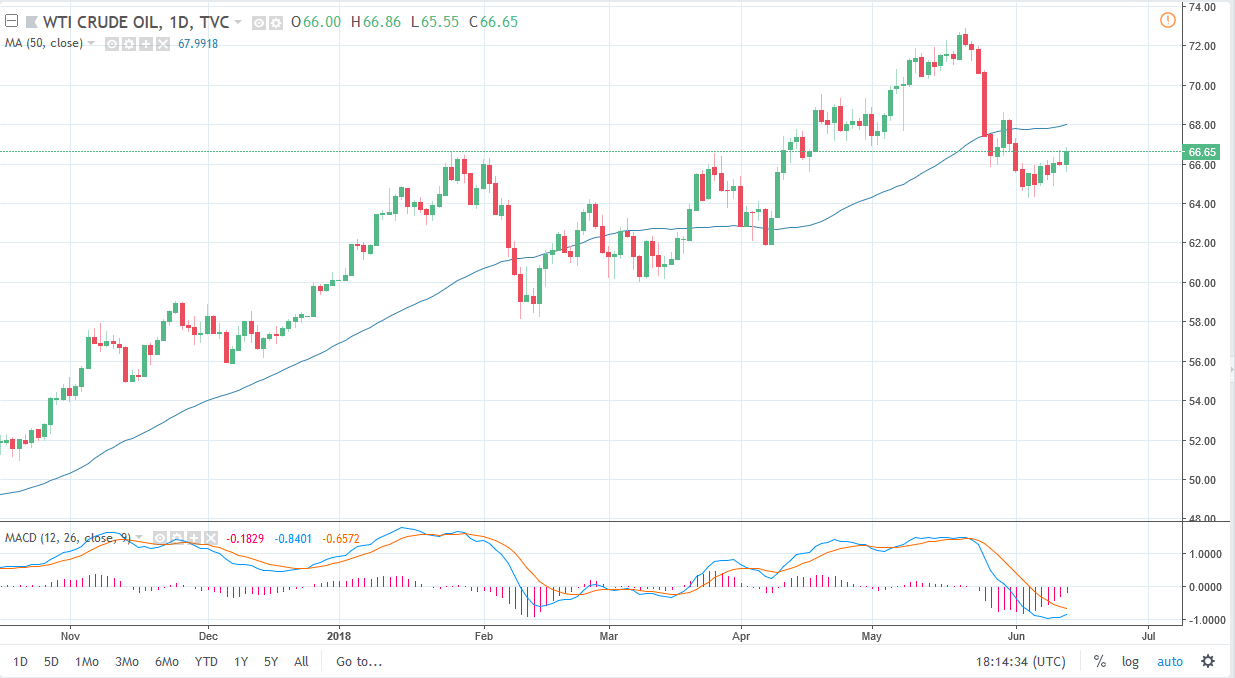Open the WTI CRUDE OIL chart settings gear
This screenshot has width=1235, height=678.
276,22
